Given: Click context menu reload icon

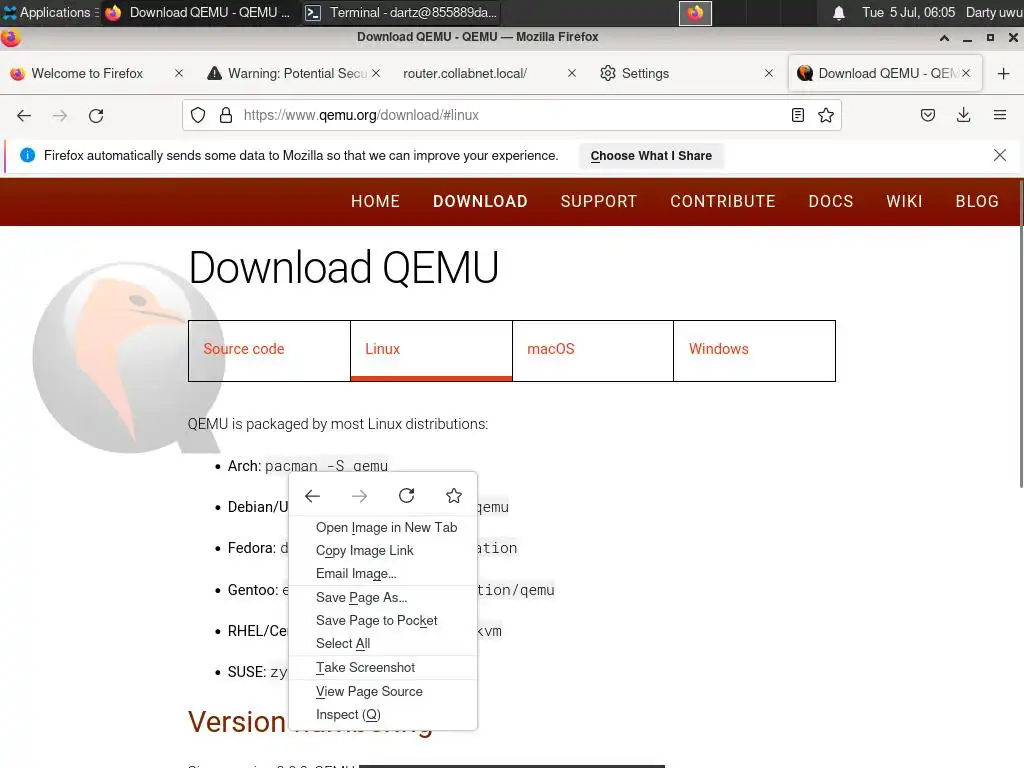Looking at the screenshot, I should (x=407, y=496).
